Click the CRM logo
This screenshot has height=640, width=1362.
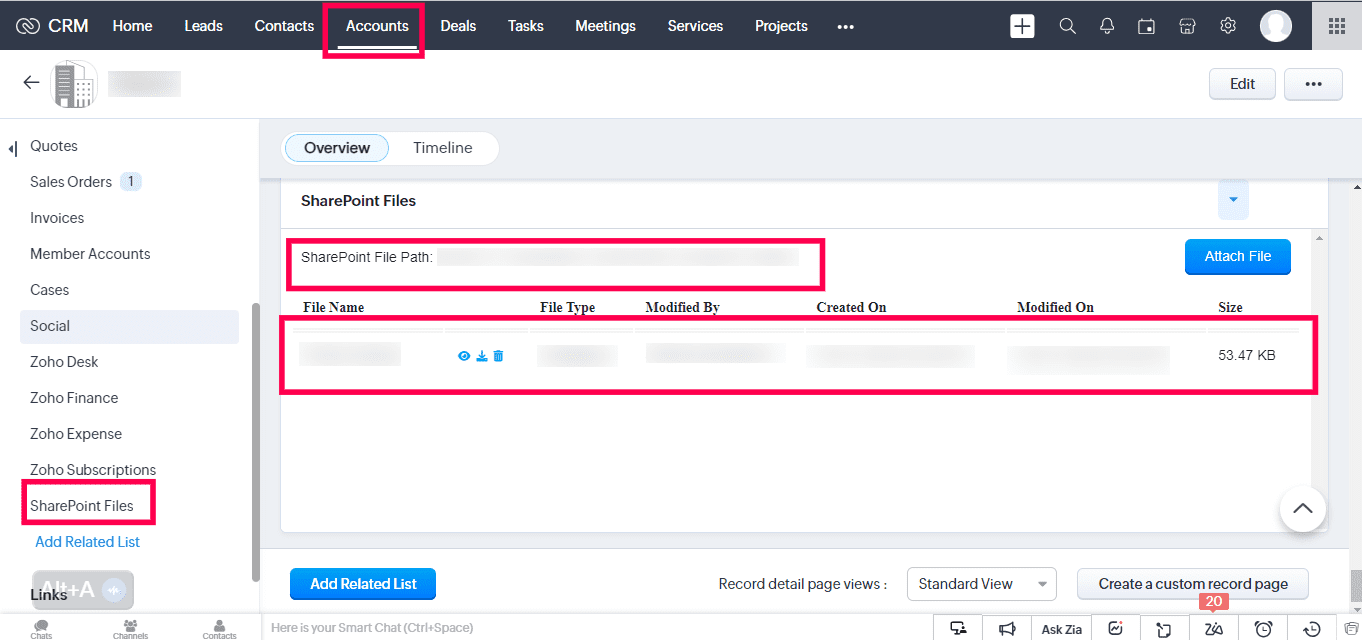[52, 26]
